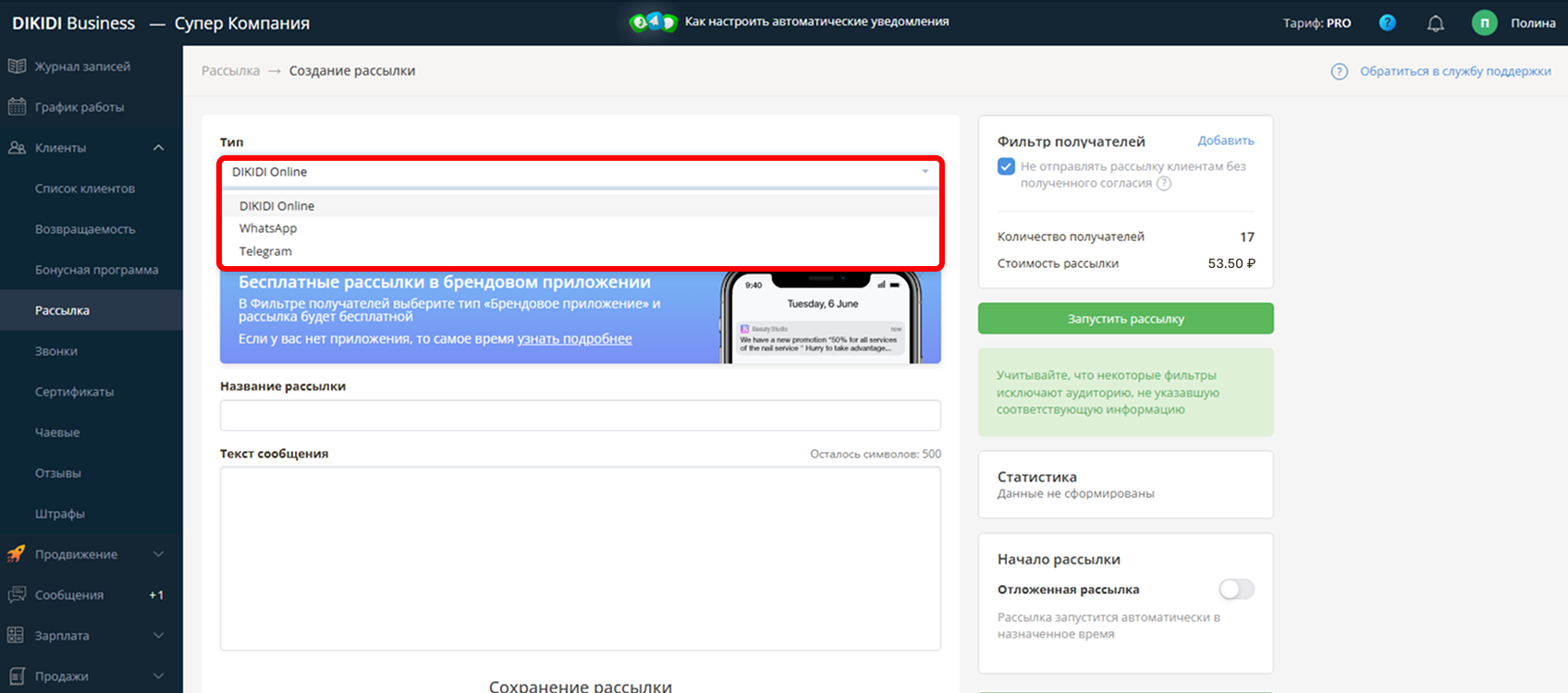This screenshot has height=693, width=1568.
Task: Click the notification bell icon
Action: pyautogui.click(x=1435, y=24)
